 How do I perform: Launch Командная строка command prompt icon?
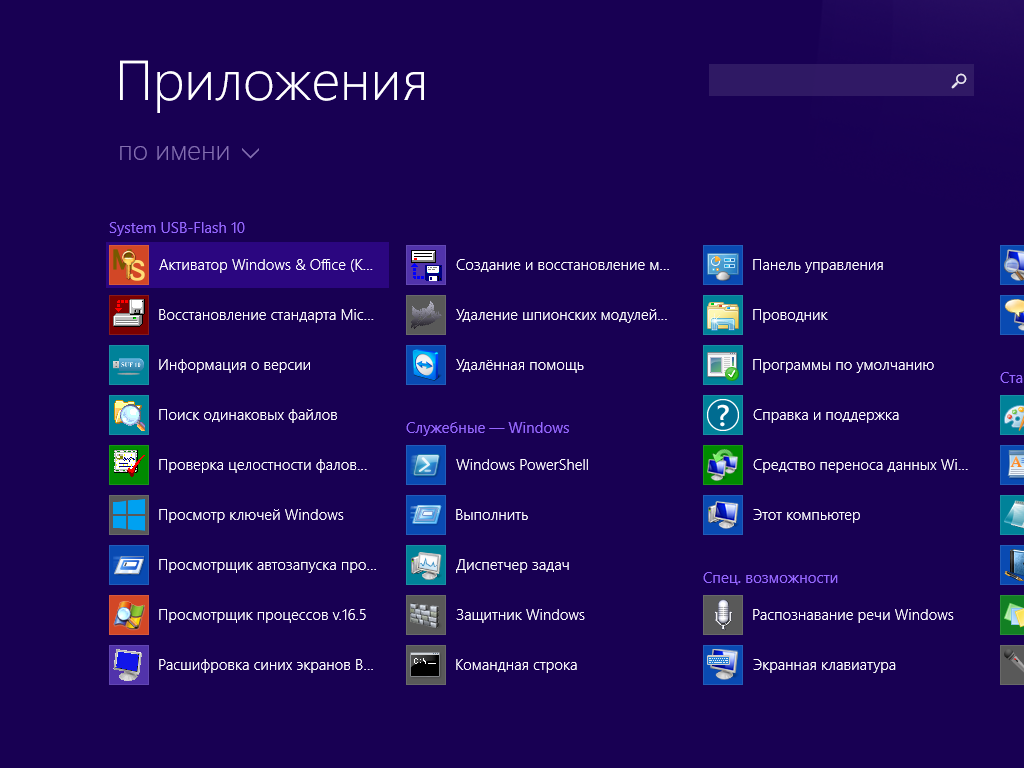(x=426, y=665)
